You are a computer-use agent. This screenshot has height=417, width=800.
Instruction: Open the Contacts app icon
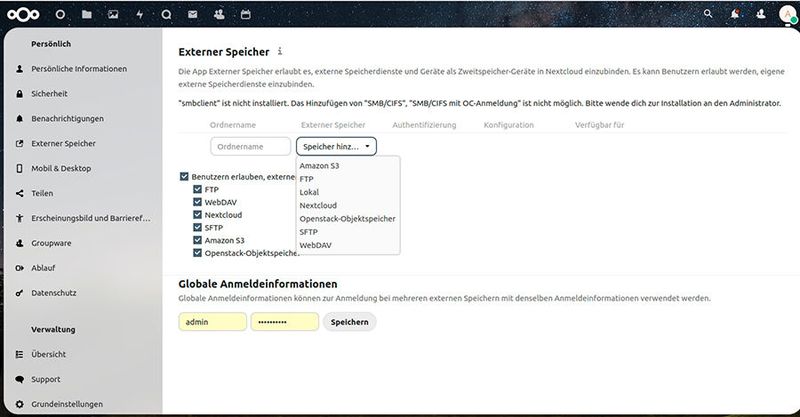tap(219, 15)
